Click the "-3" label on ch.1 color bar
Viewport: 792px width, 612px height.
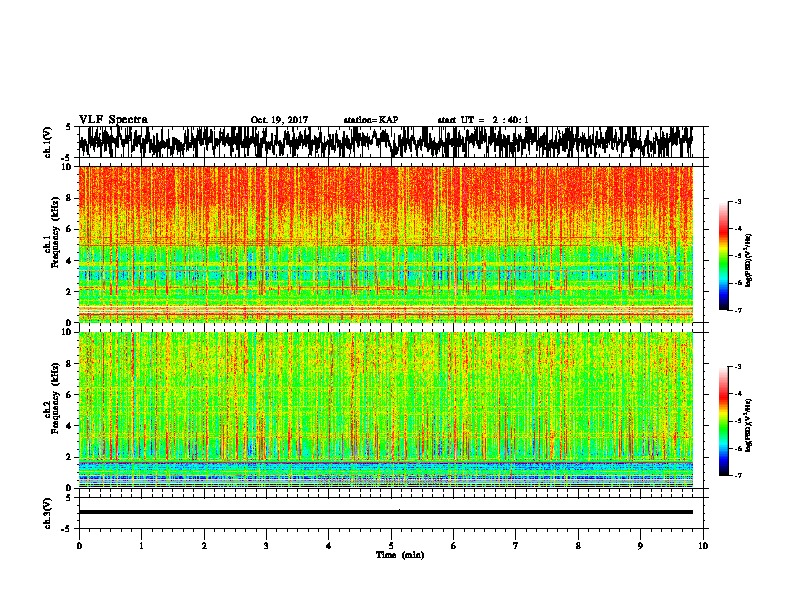coord(737,202)
